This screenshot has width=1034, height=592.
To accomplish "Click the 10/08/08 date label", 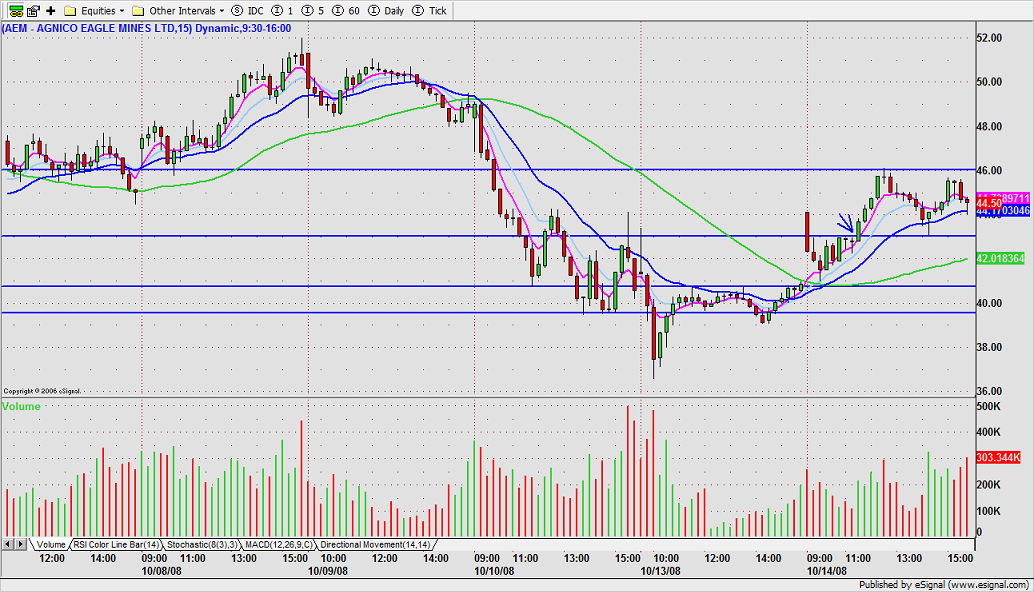I will [x=162, y=571].
